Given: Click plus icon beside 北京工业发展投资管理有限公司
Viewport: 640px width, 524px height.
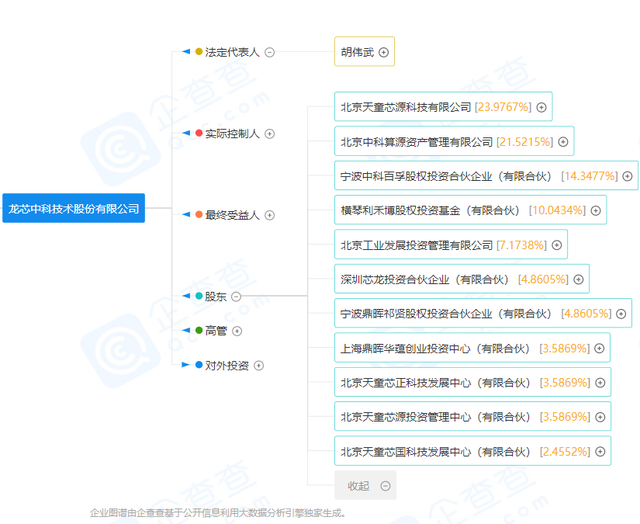Looking at the screenshot, I should point(556,245).
